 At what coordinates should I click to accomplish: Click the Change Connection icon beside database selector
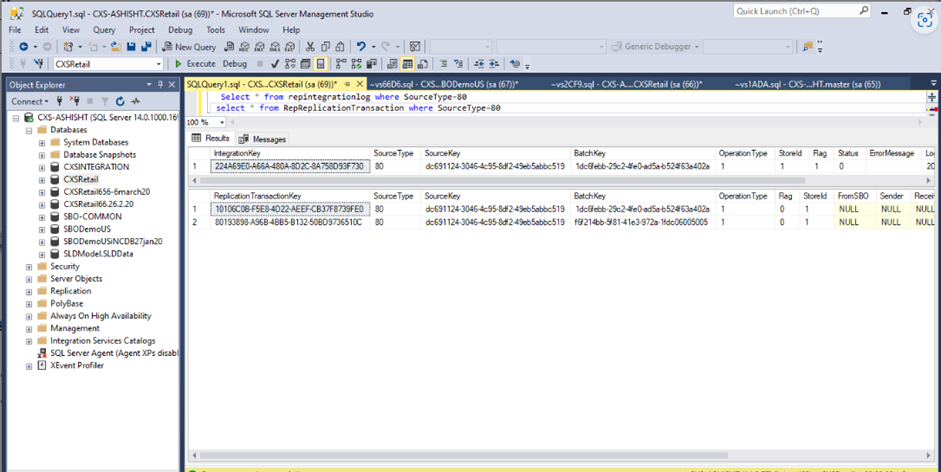39,64
